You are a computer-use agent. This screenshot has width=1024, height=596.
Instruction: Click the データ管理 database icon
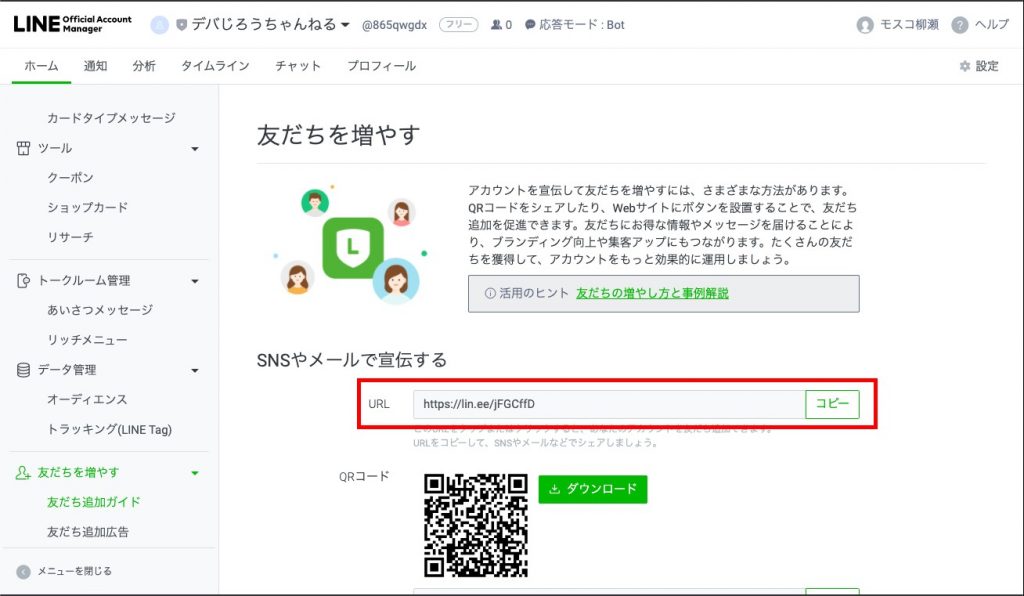click(24, 370)
